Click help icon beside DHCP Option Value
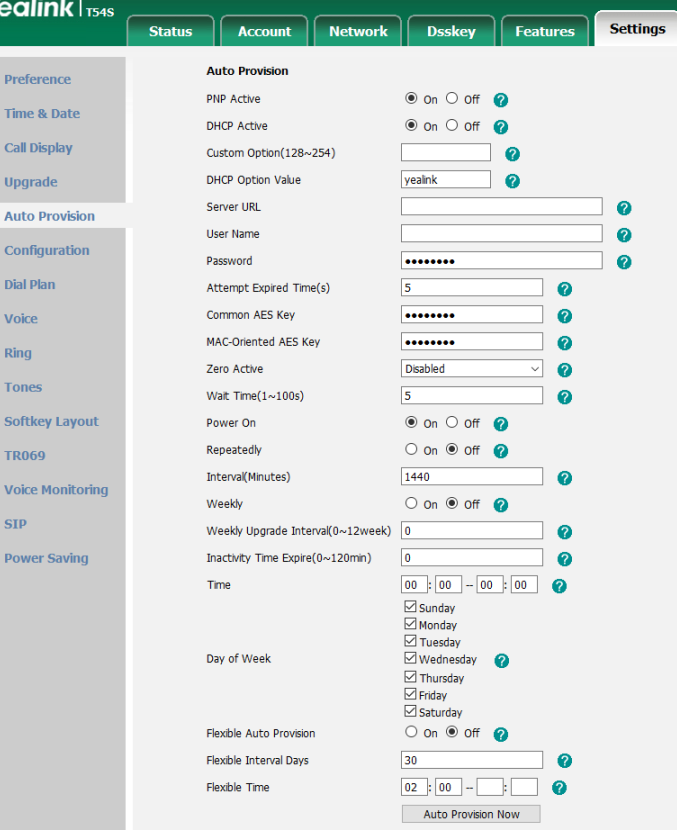The image size is (677, 830). click(512, 181)
